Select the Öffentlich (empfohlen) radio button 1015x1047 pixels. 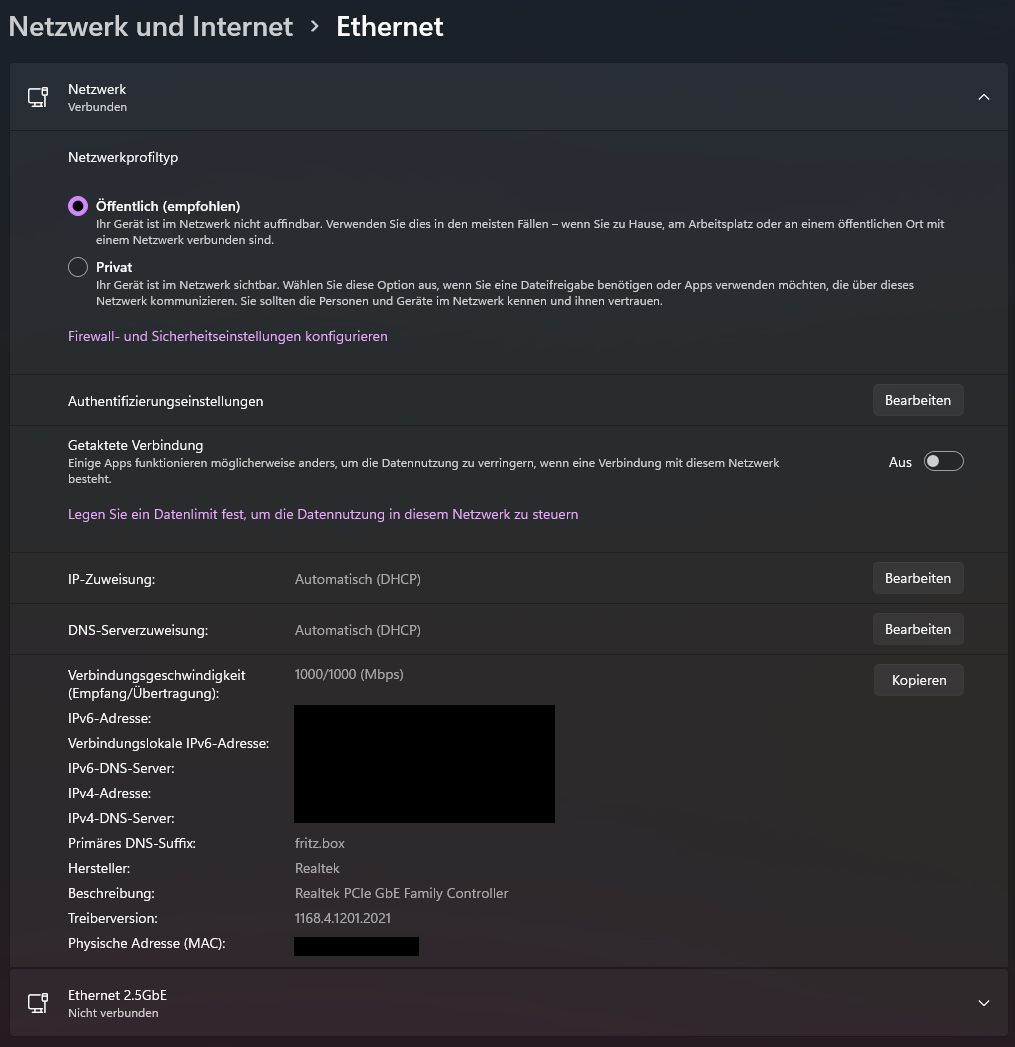78,206
